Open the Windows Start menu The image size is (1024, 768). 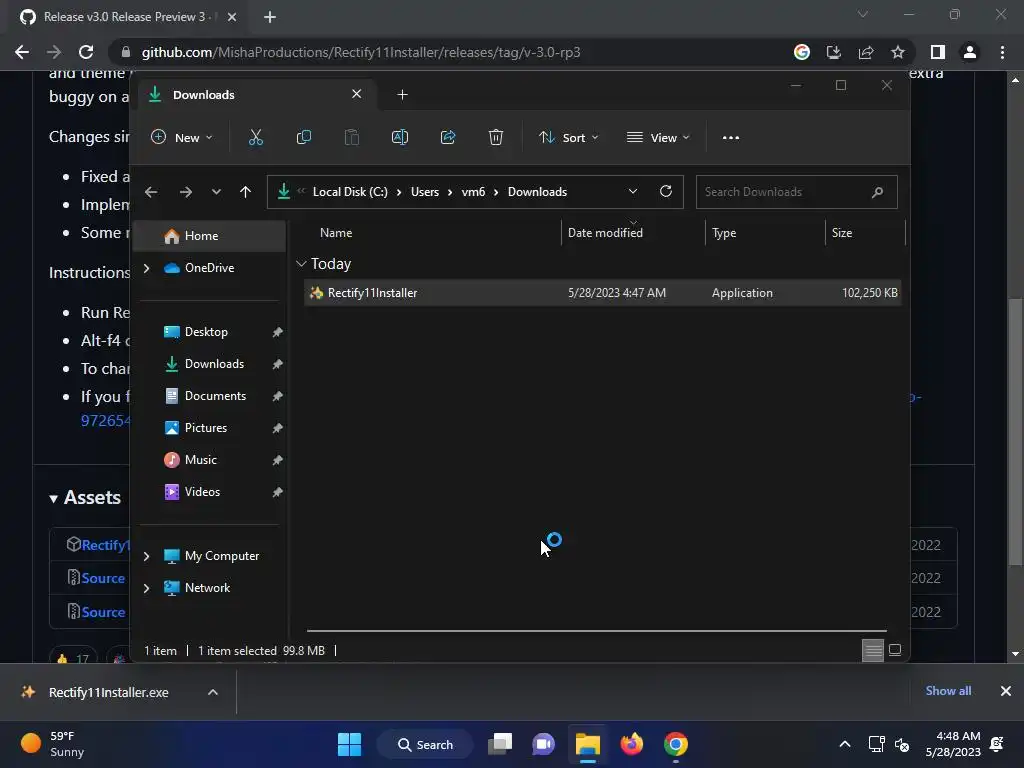(x=349, y=744)
